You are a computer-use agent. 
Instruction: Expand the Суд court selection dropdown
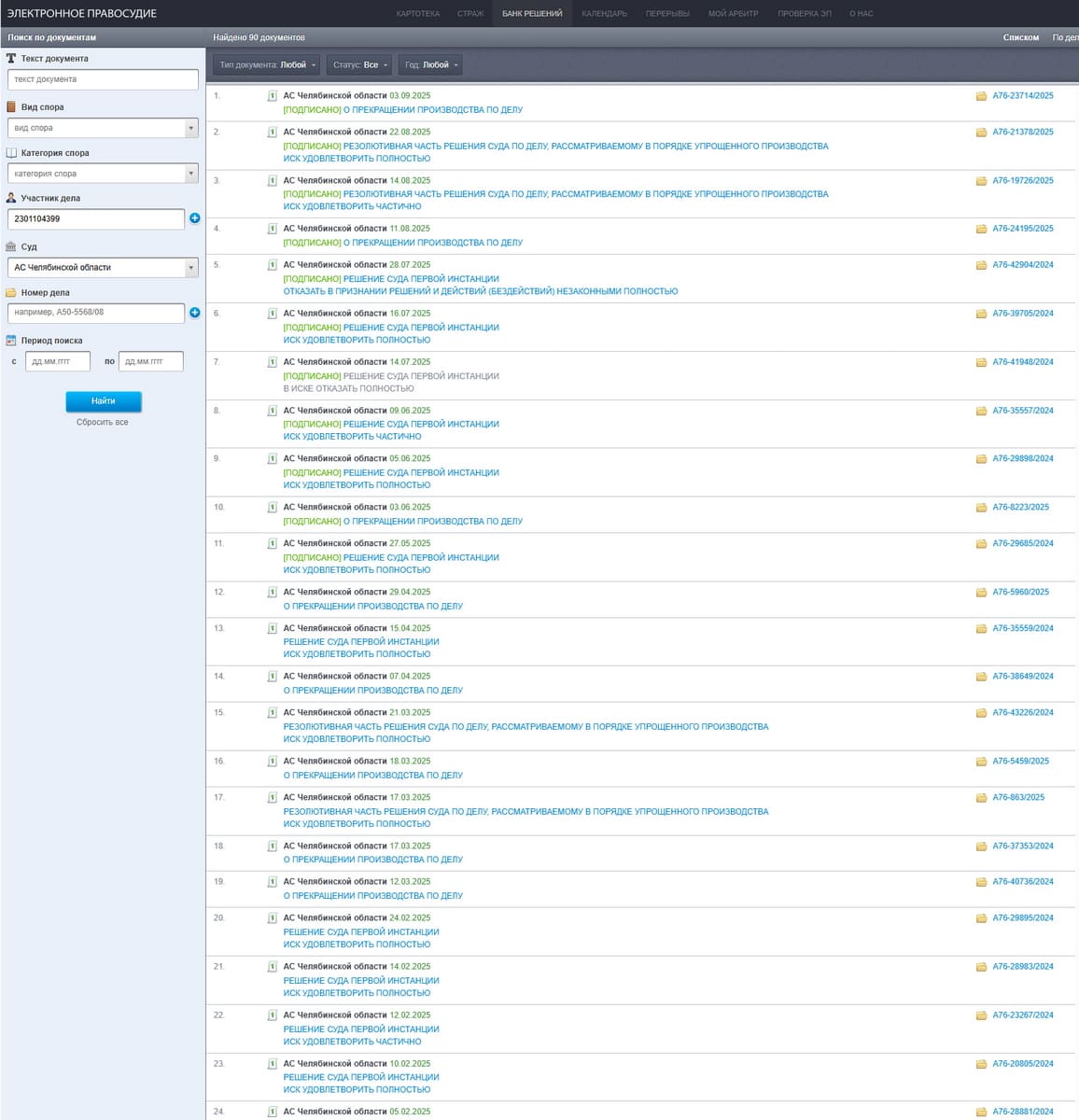tap(190, 268)
